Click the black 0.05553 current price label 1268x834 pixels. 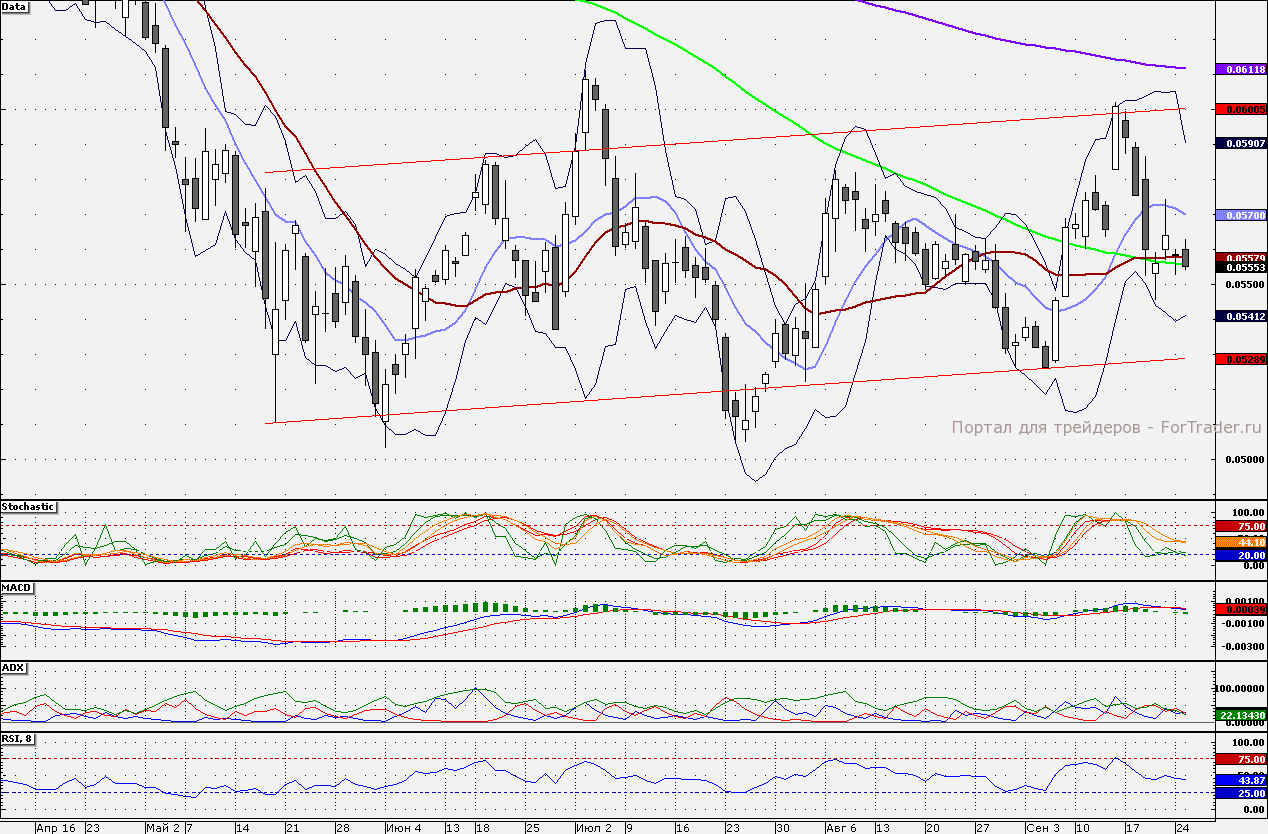tap(1240, 267)
